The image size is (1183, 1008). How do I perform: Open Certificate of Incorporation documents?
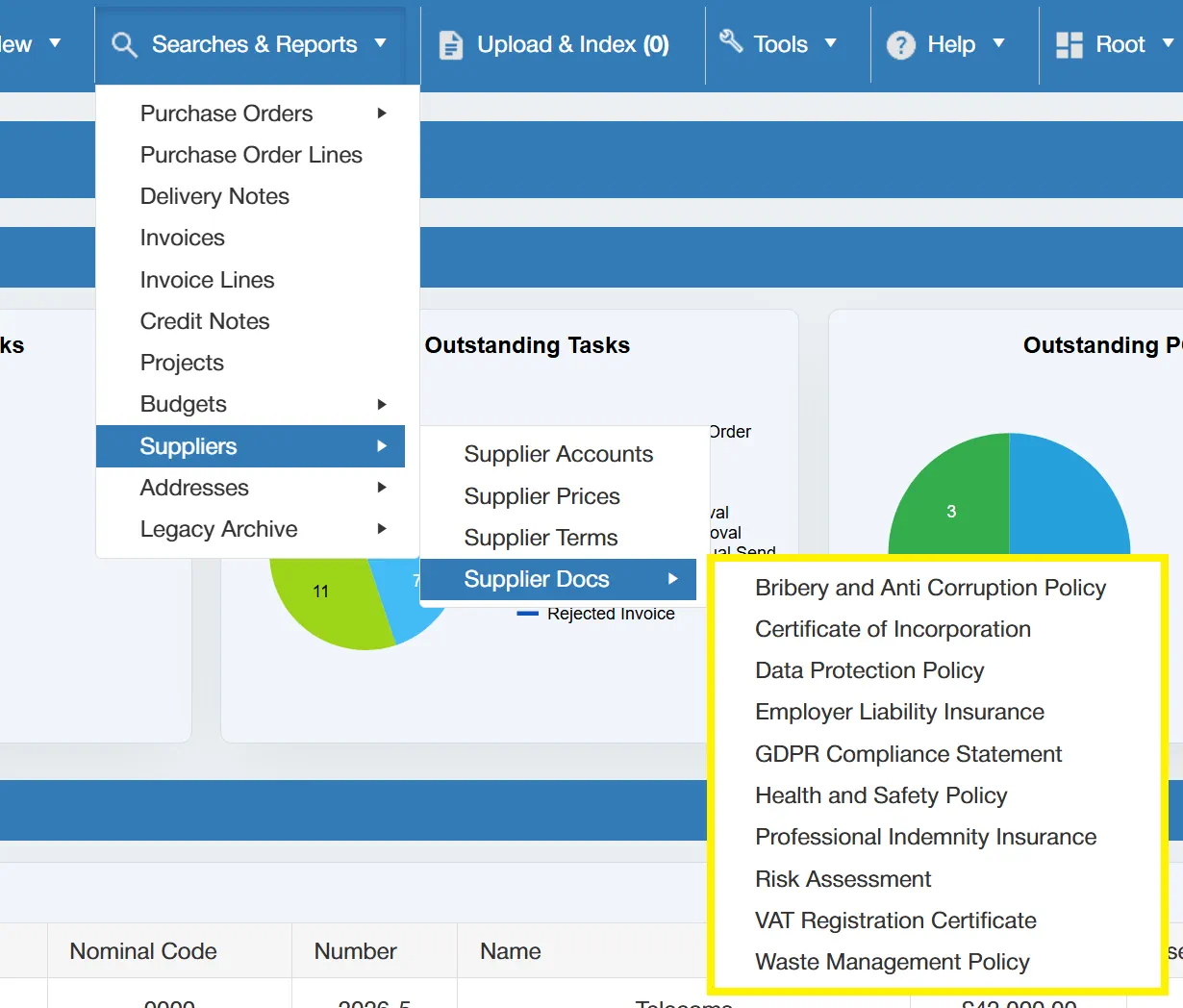(x=893, y=629)
